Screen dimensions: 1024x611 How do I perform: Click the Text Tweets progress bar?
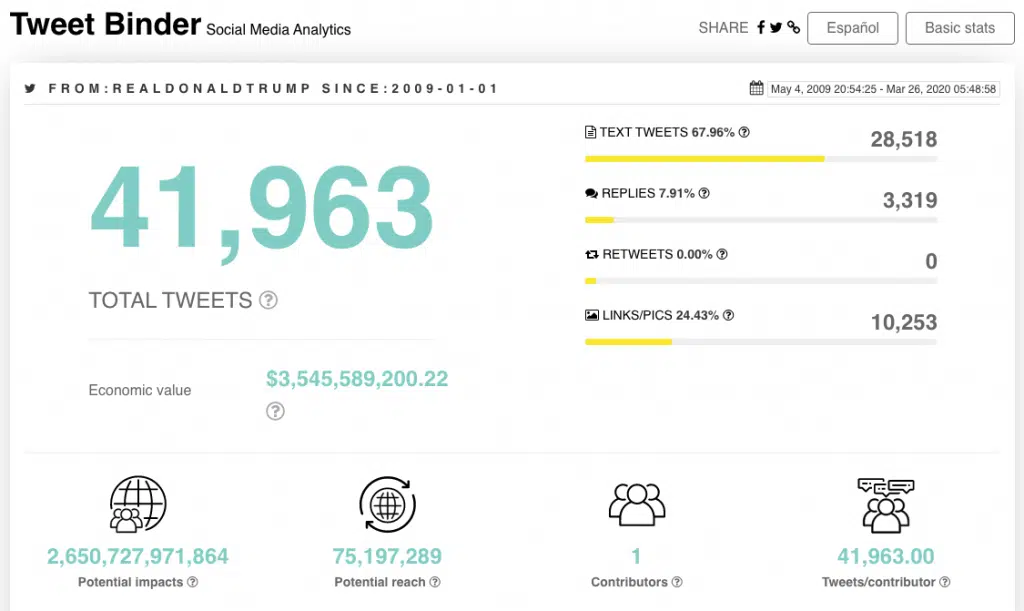(x=761, y=159)
